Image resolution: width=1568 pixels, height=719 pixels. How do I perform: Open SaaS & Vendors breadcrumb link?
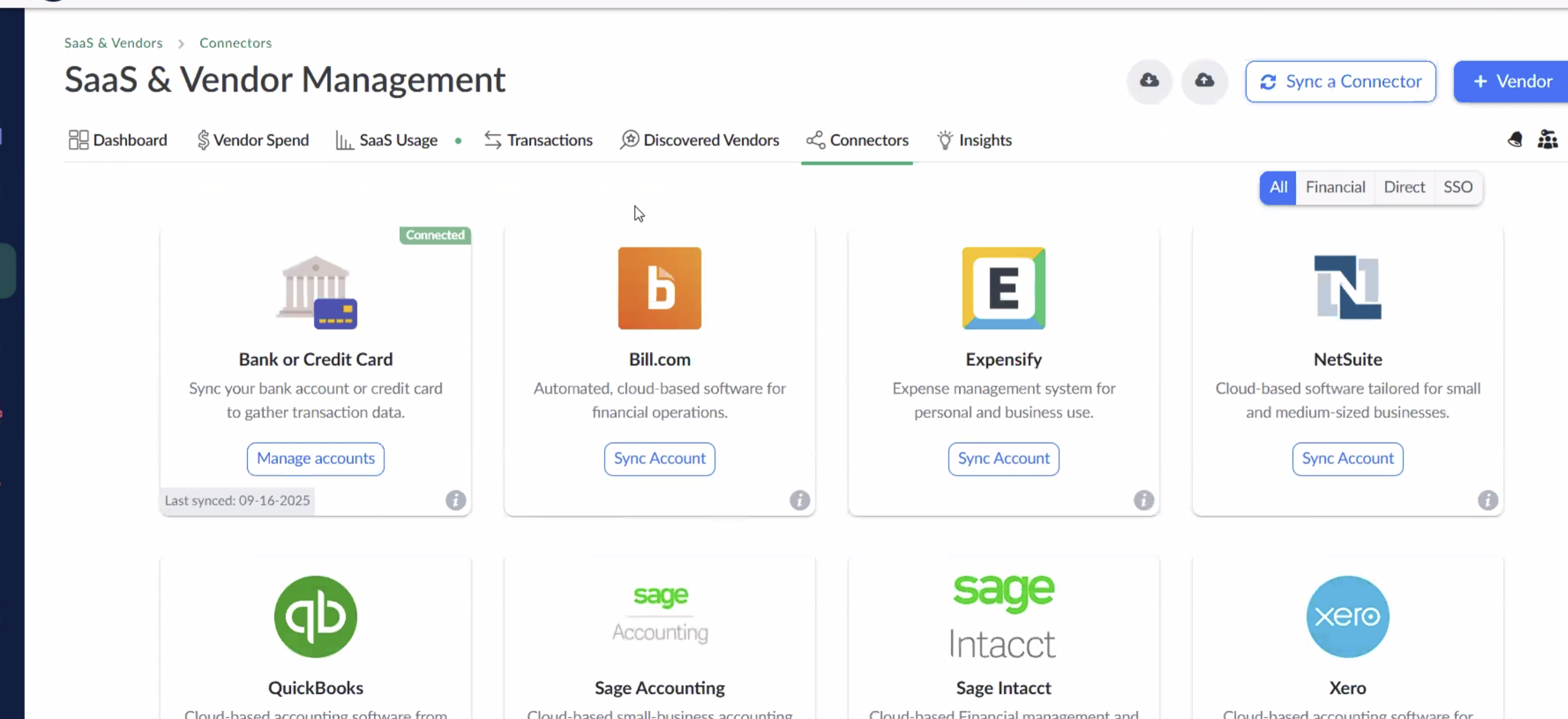(x=113, y=43)
